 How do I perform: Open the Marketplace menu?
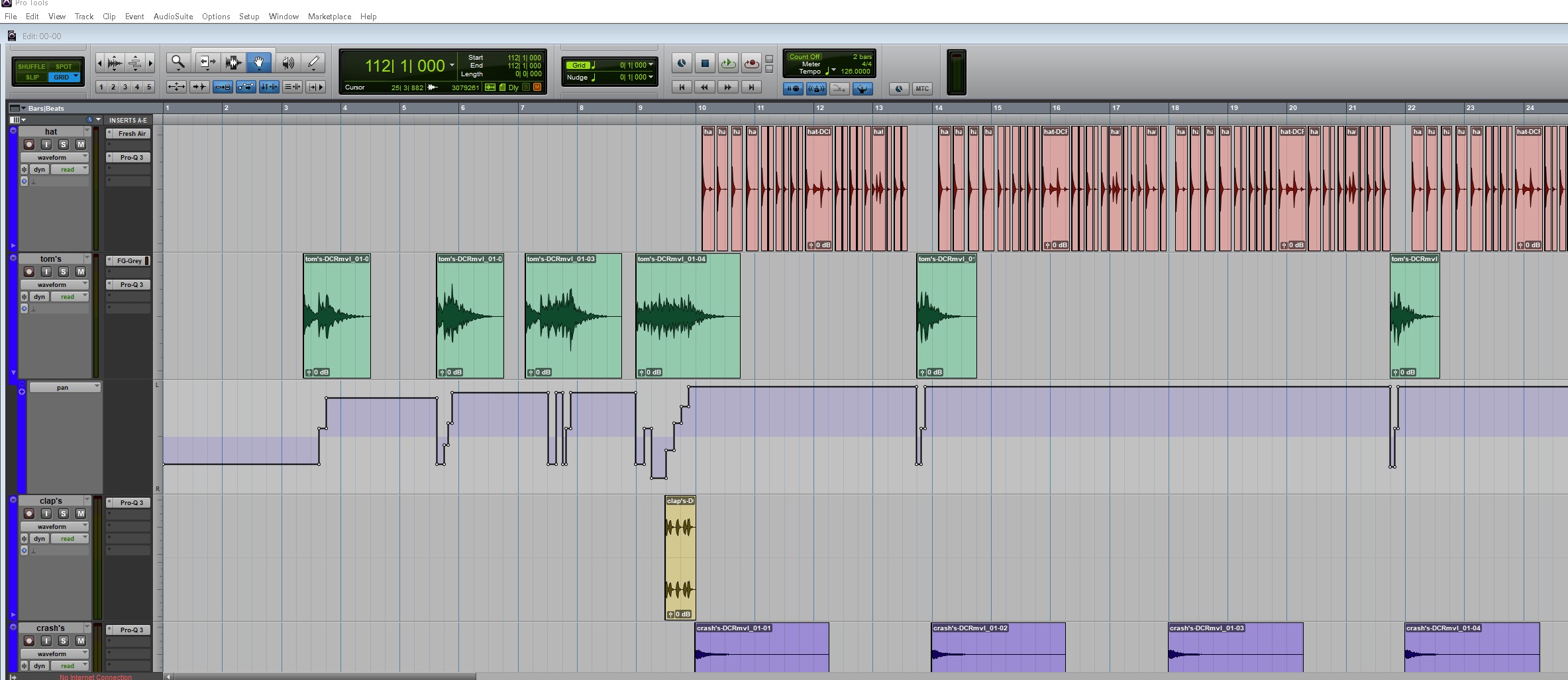coord(329,16)
